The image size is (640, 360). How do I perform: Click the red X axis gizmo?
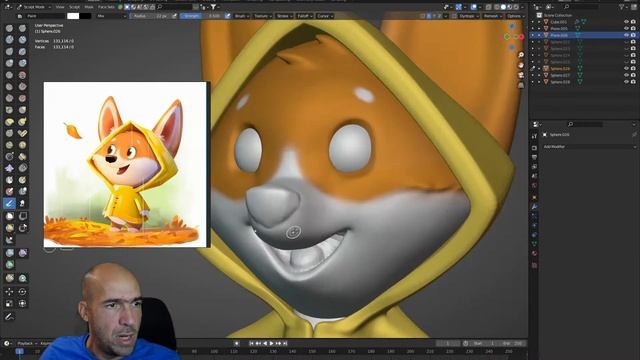pos(521,37)
